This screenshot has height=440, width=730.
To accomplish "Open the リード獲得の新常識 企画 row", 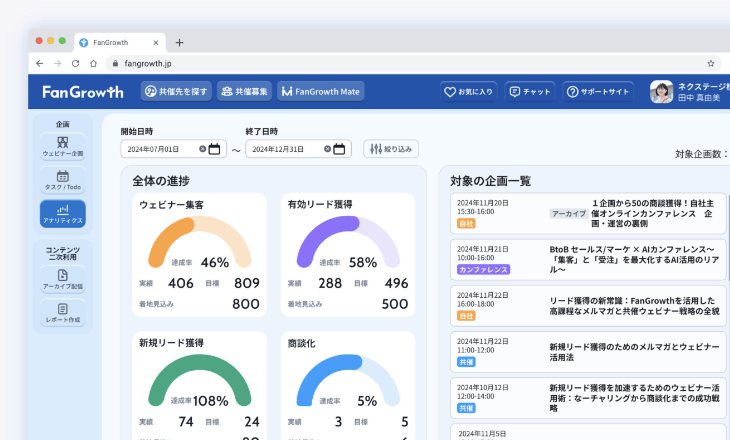I will pos(588,306).
